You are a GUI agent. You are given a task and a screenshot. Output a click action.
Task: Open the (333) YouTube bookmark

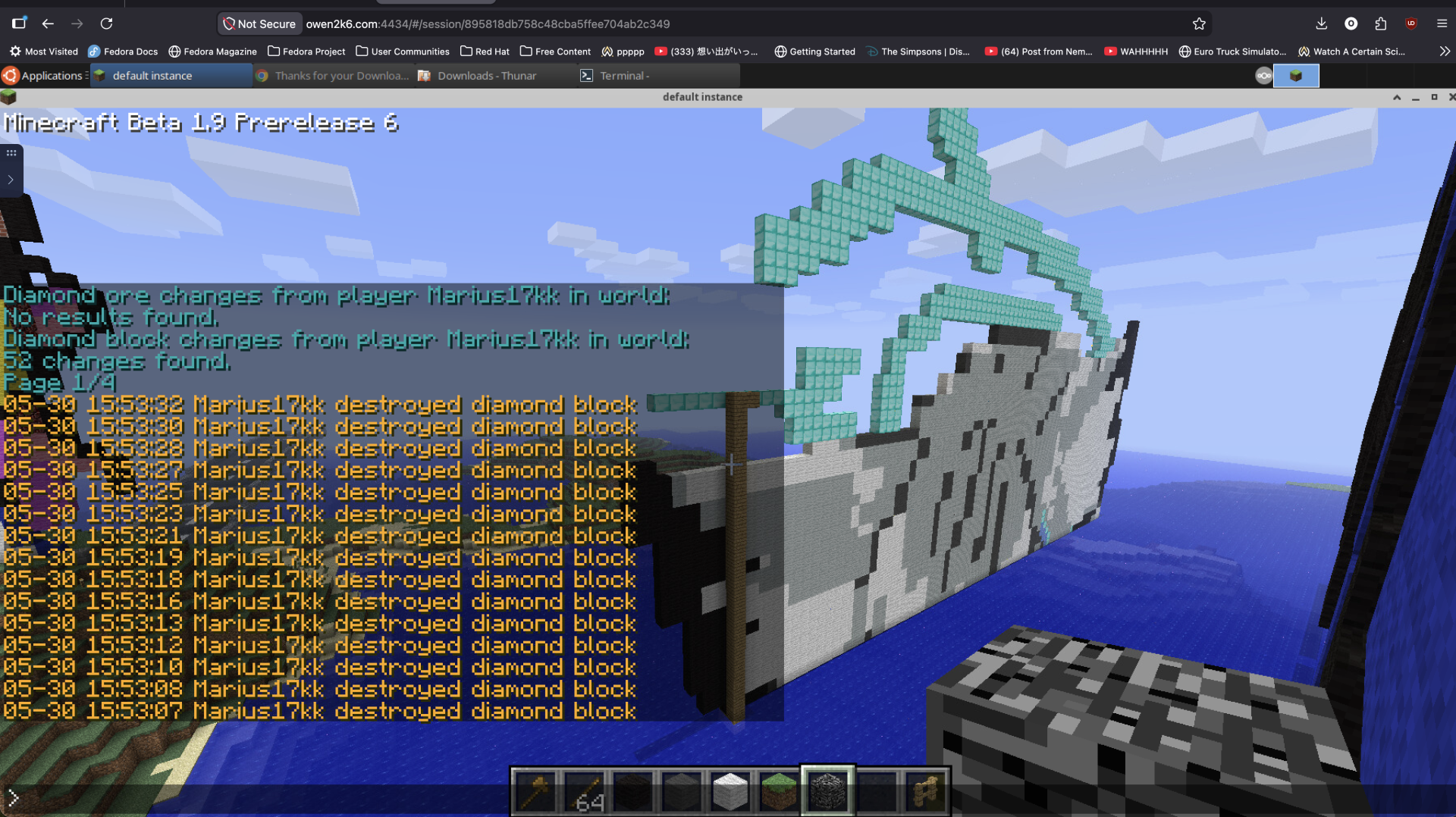[707, 52]
